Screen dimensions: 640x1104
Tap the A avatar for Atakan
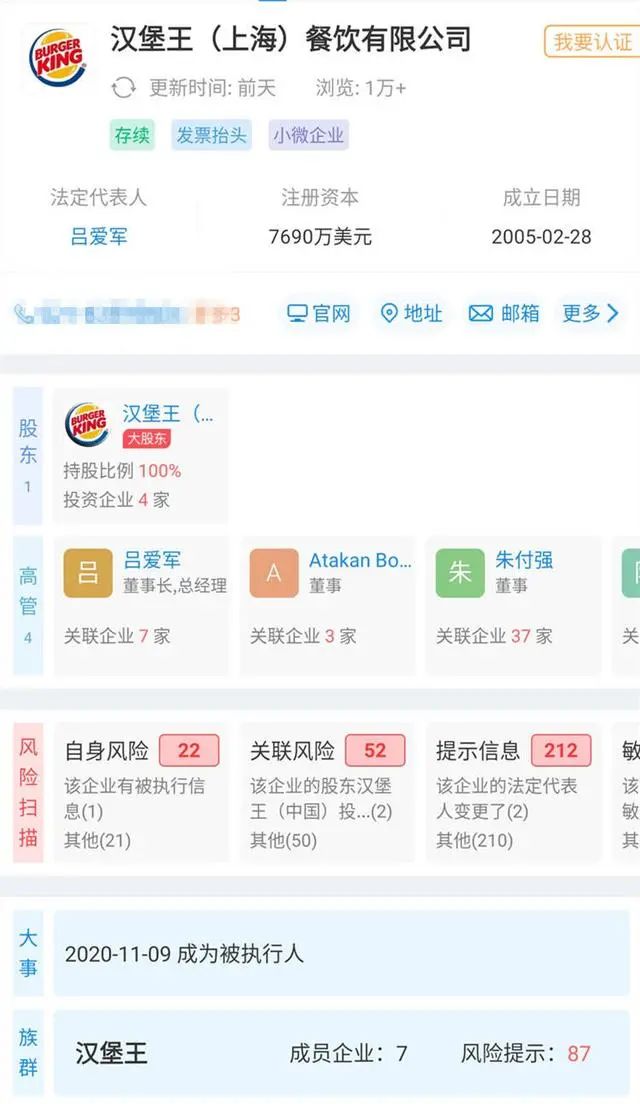[x=274, y=573]
